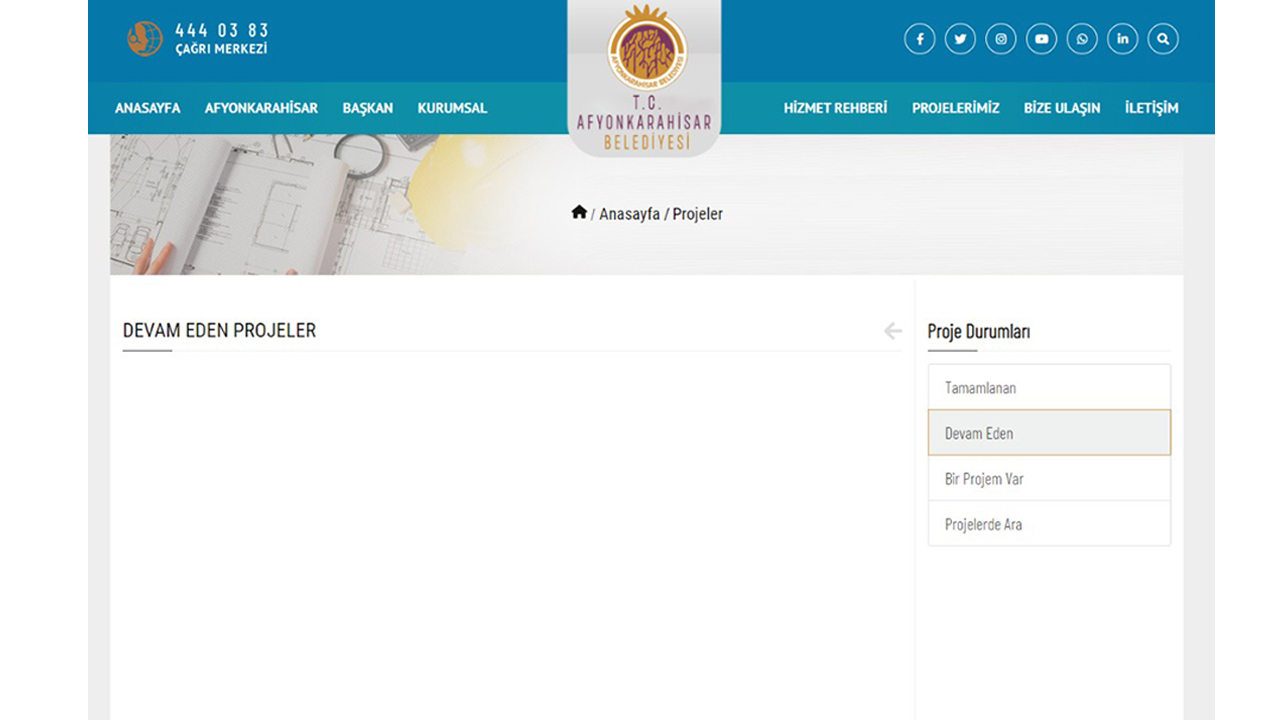Open the Twitter social icon

click(960, 39)
